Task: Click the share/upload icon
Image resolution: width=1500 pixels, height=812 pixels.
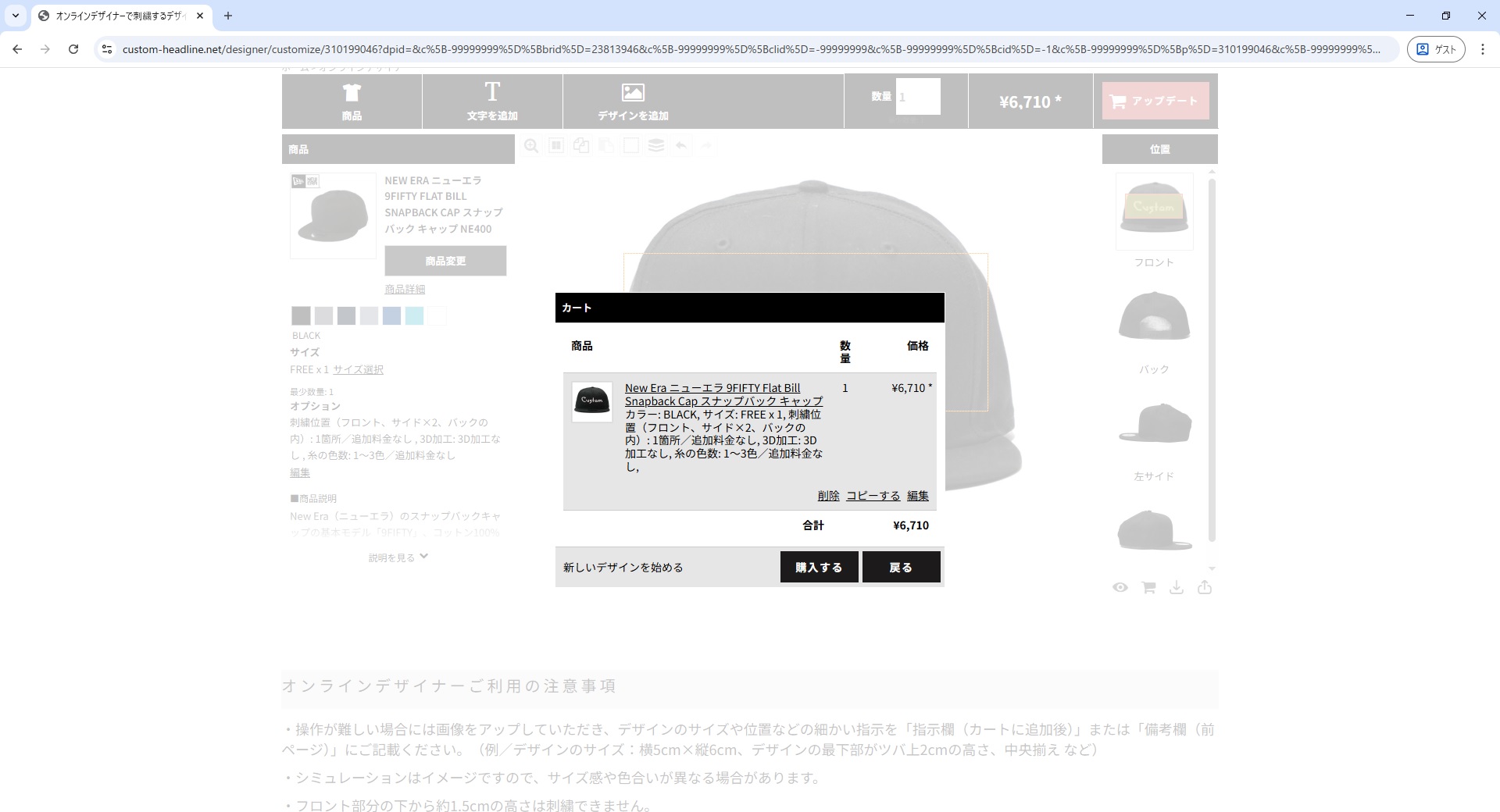Action: coord(1205,588)
